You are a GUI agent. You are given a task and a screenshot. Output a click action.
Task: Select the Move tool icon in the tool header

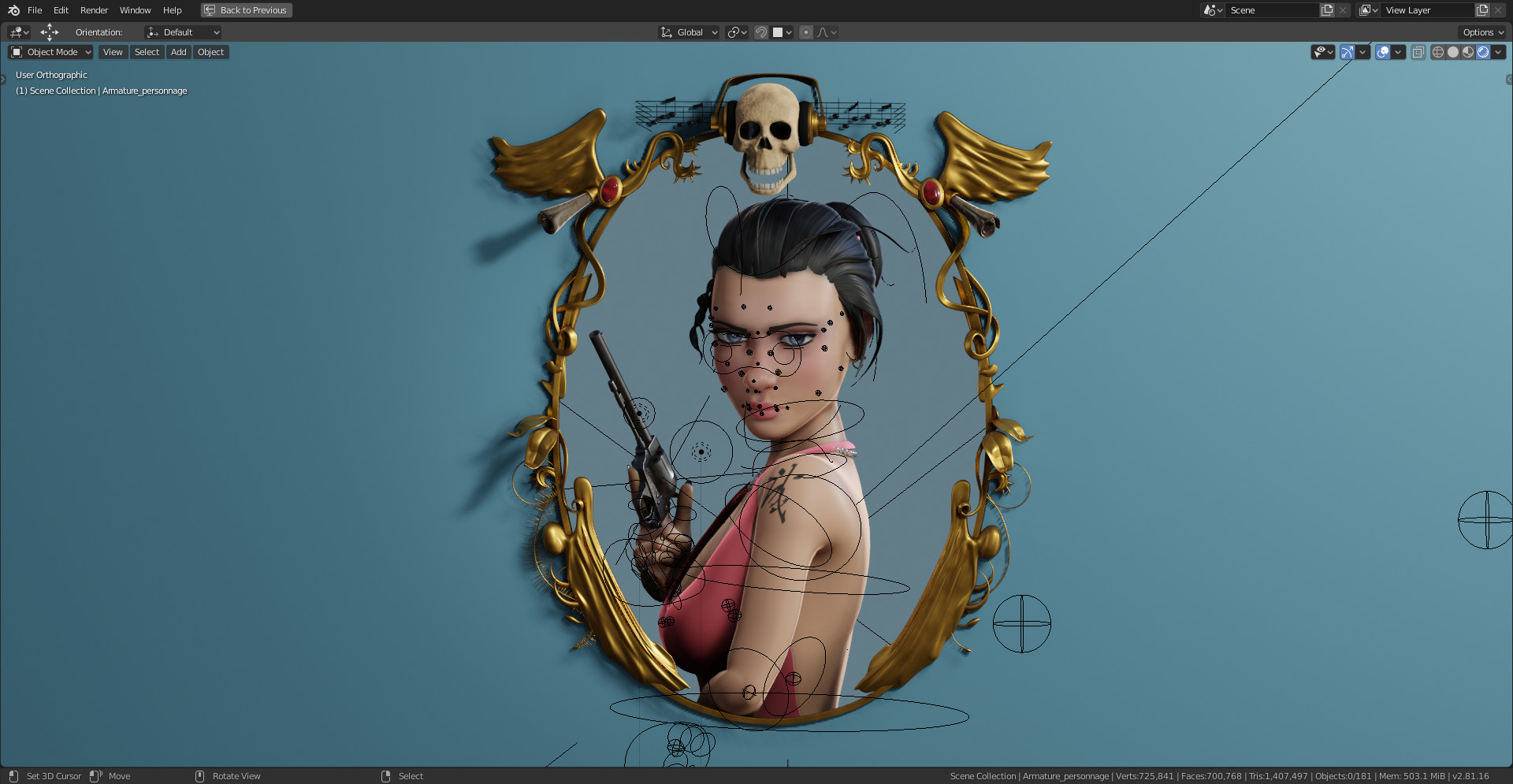pyautogui.click(x=50, y=32)
